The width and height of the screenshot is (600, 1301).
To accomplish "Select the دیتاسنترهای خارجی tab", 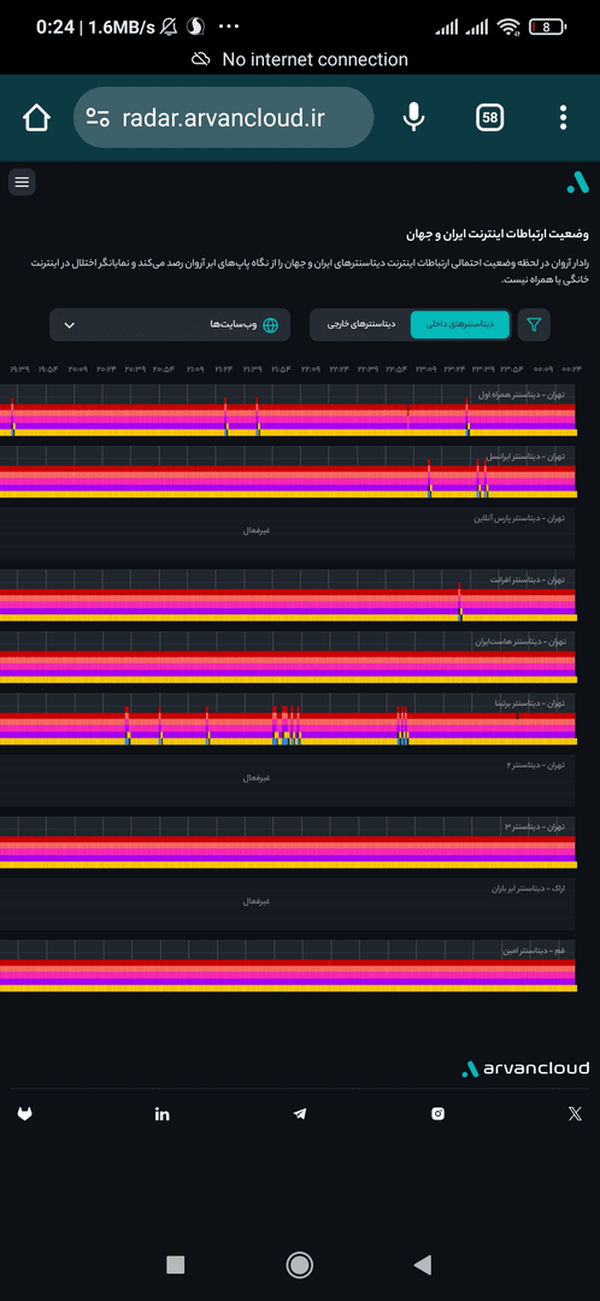I will [361, 324].
